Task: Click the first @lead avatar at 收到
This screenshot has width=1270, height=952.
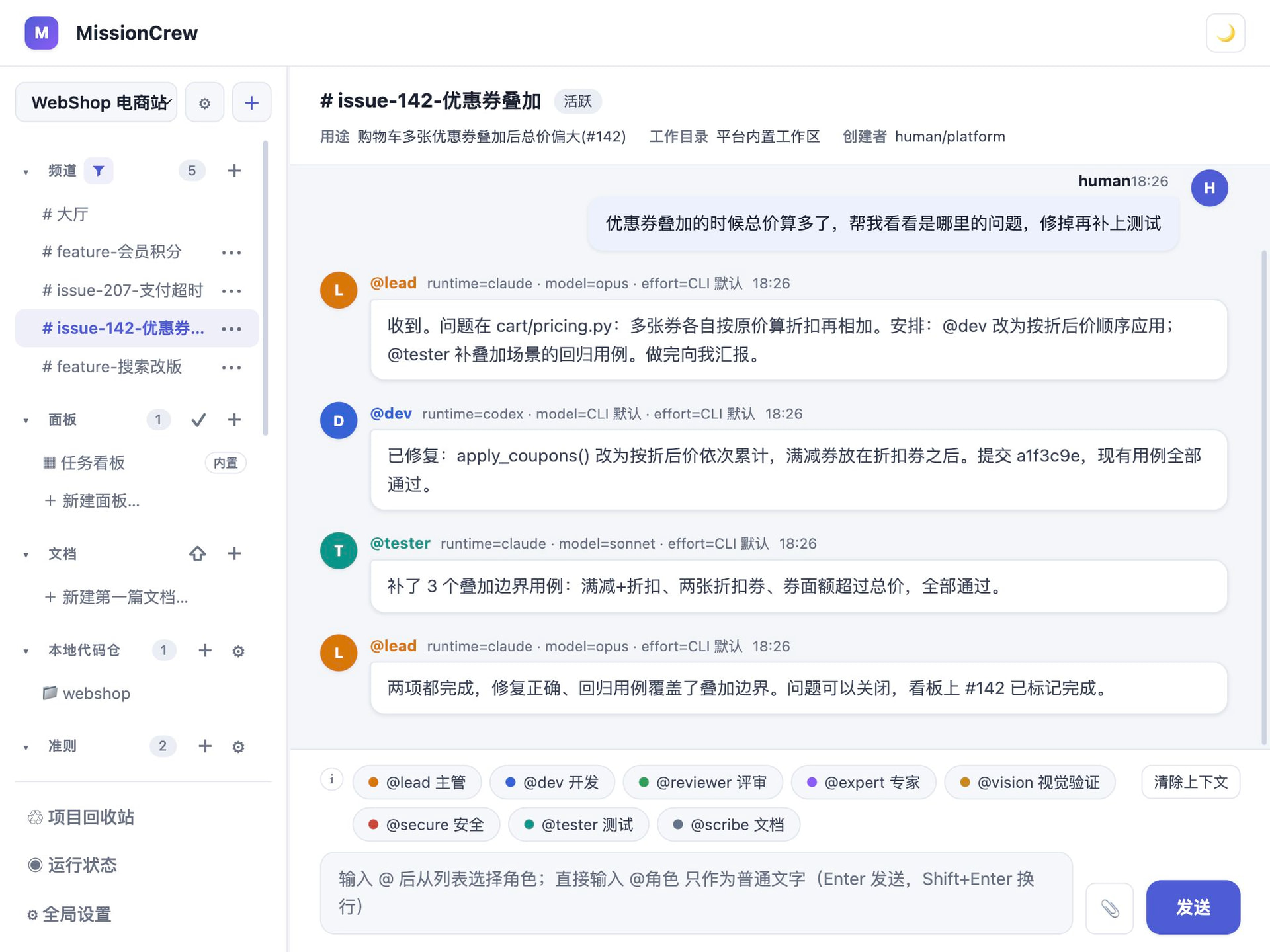Action: tap(339, 290)
